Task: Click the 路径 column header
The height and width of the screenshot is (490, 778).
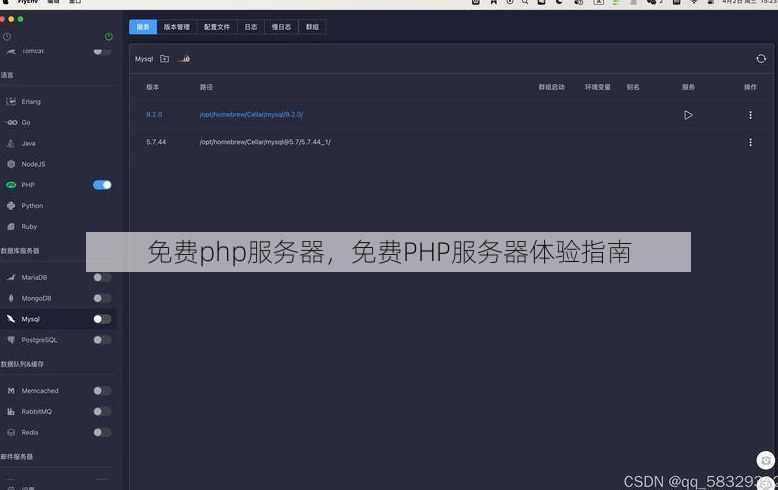Action: coord(206,87)
